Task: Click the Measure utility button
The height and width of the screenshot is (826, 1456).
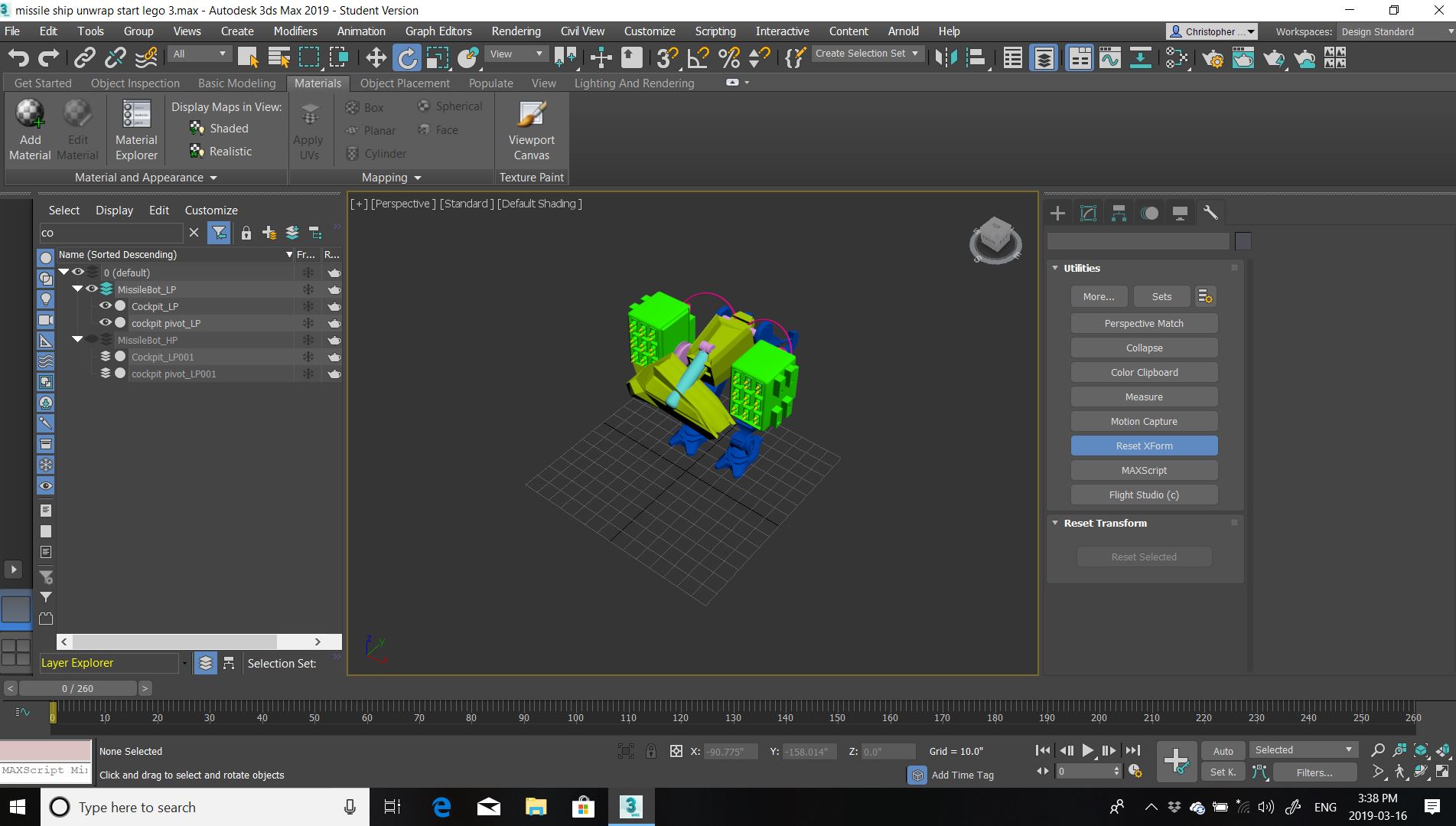Action: (x=1144, y=397)
